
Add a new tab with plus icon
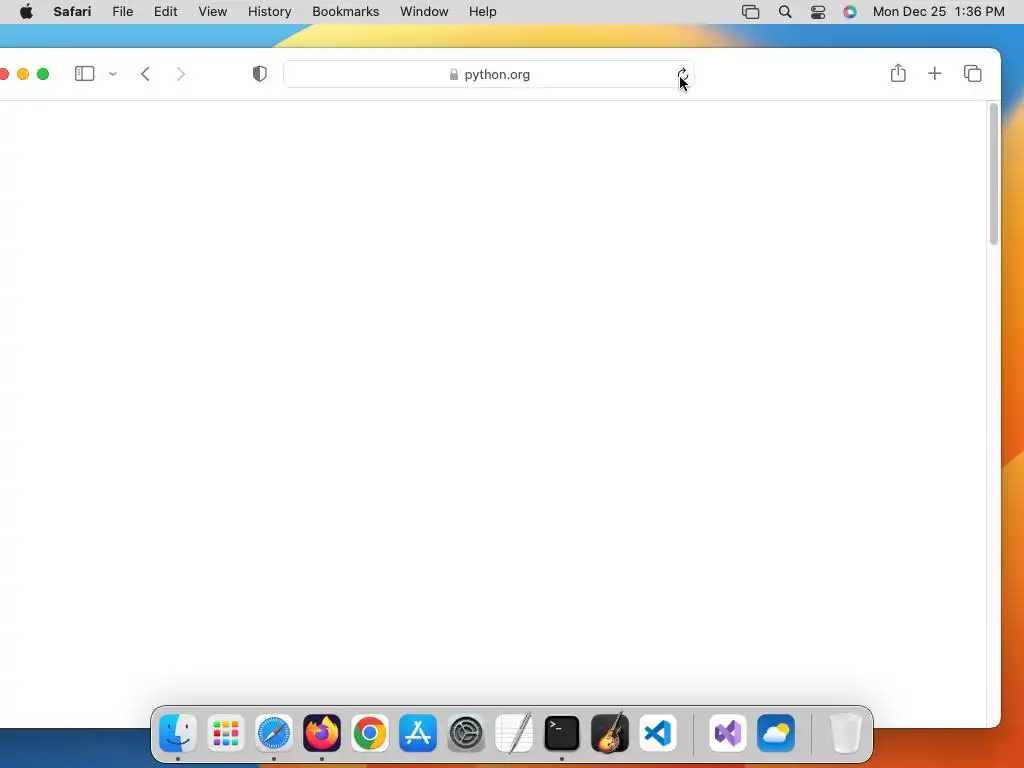[935, 73]
